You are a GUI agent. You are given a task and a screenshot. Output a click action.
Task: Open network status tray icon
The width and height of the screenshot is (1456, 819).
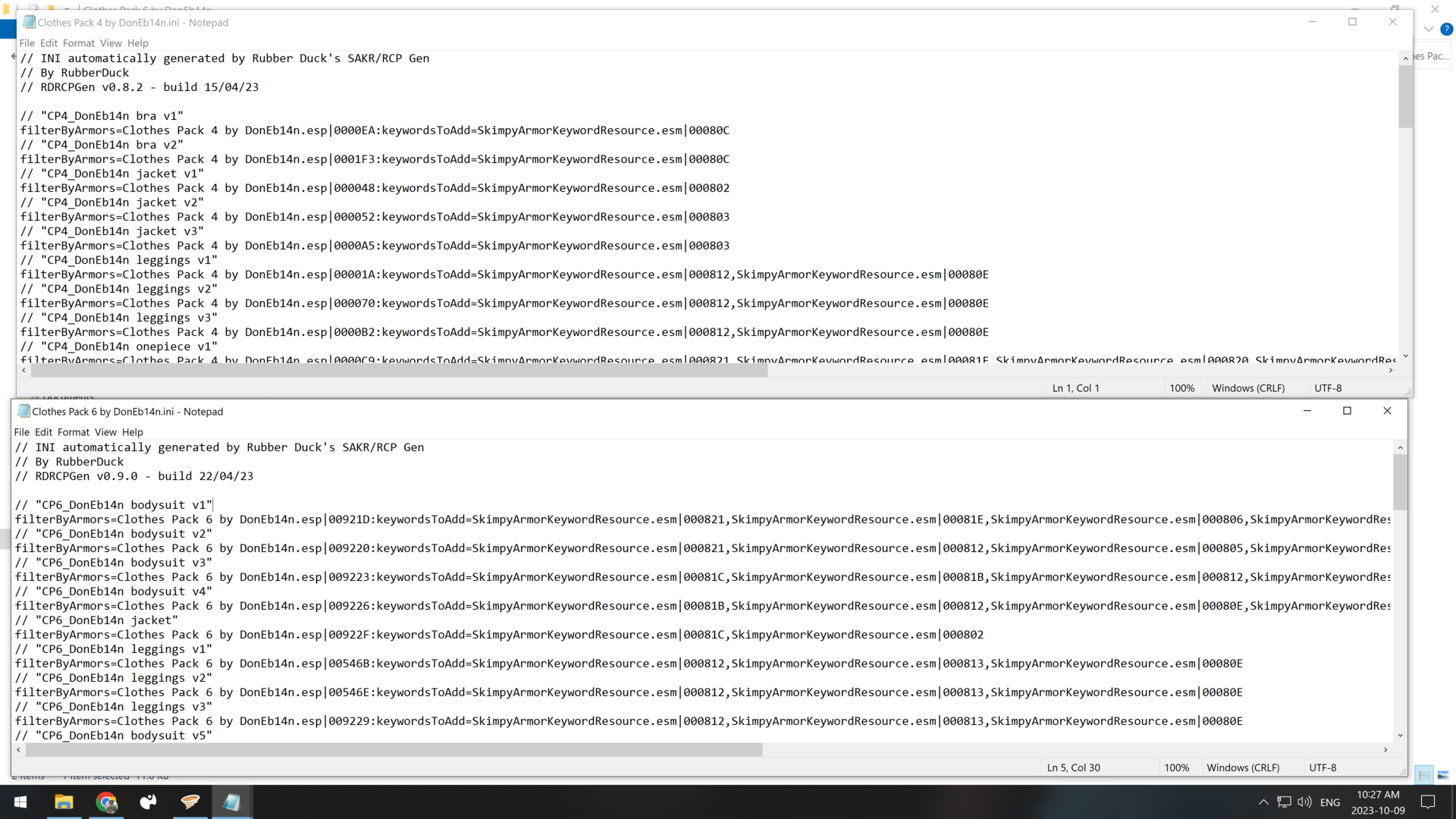pyautogui.click(x=1284, y=802)
